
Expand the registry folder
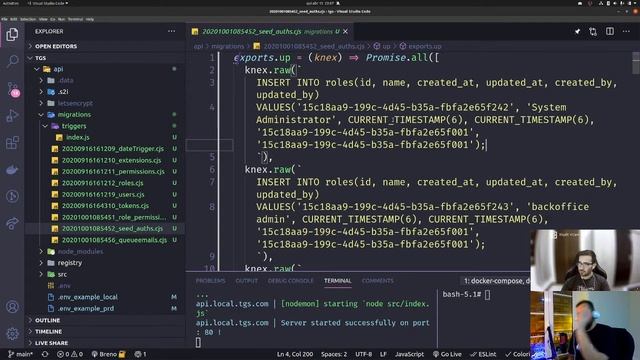[x=105, y=263]
